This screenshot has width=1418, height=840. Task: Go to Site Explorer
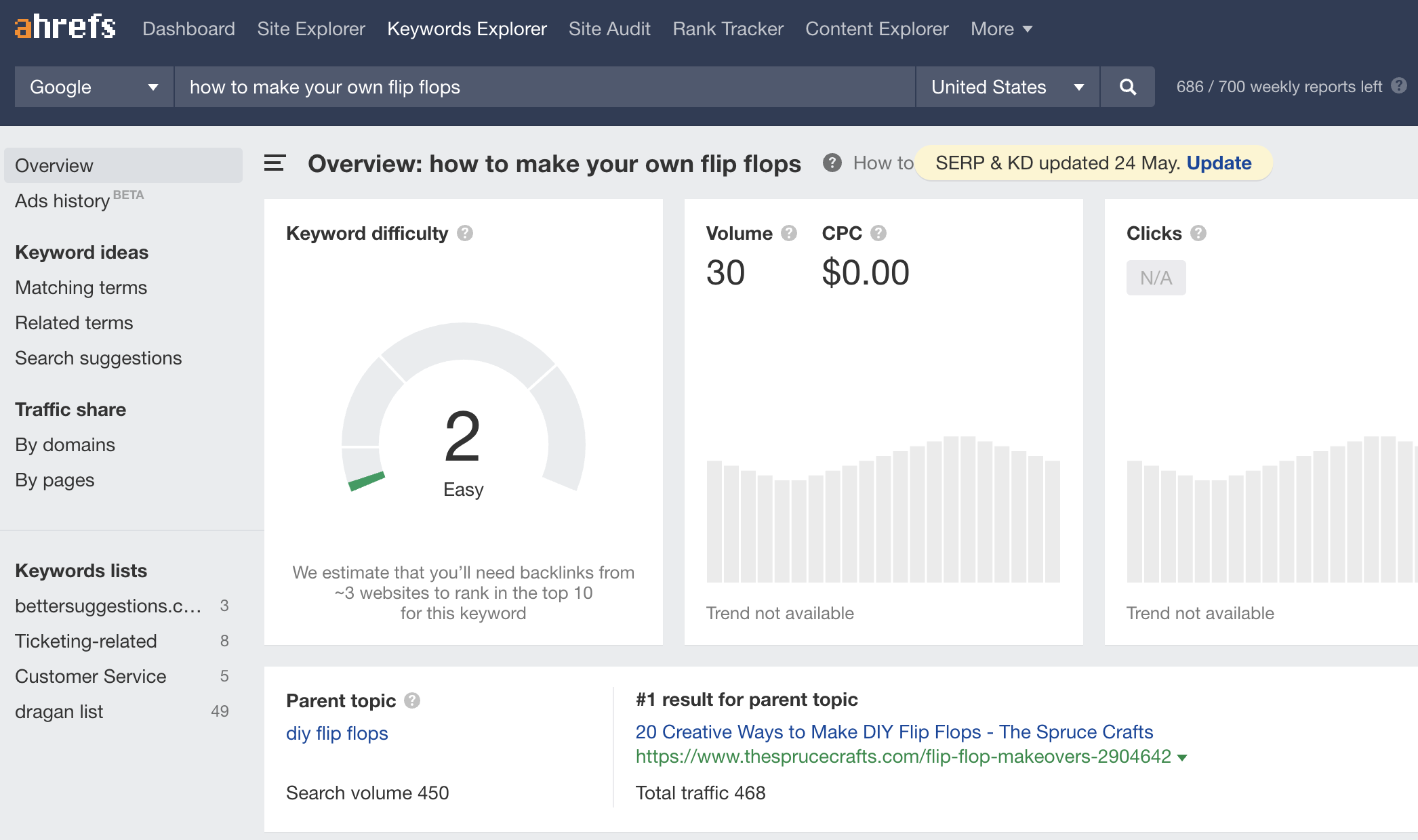tap(311, 28)
